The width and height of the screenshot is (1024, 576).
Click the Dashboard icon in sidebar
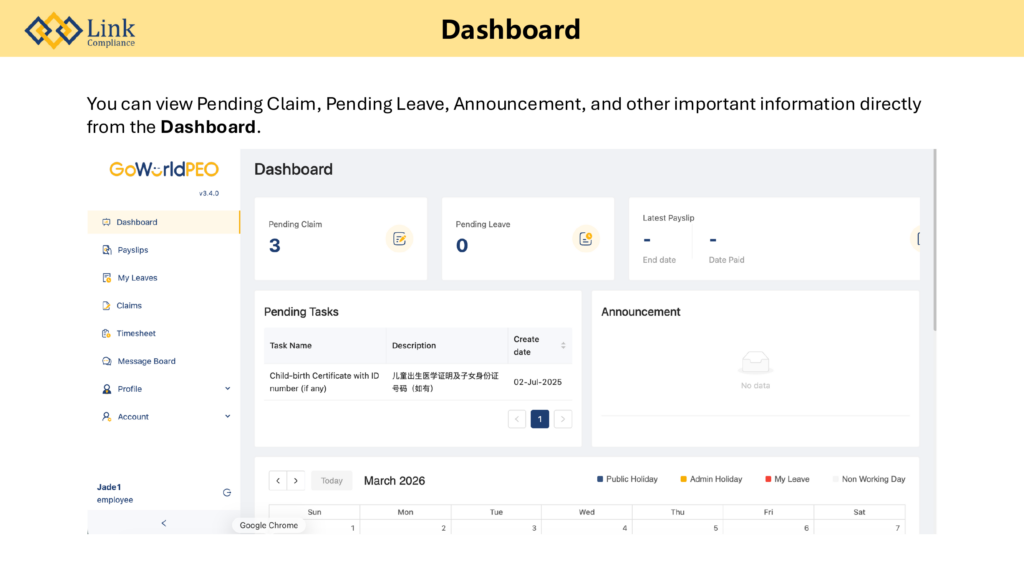pos(106,222)
